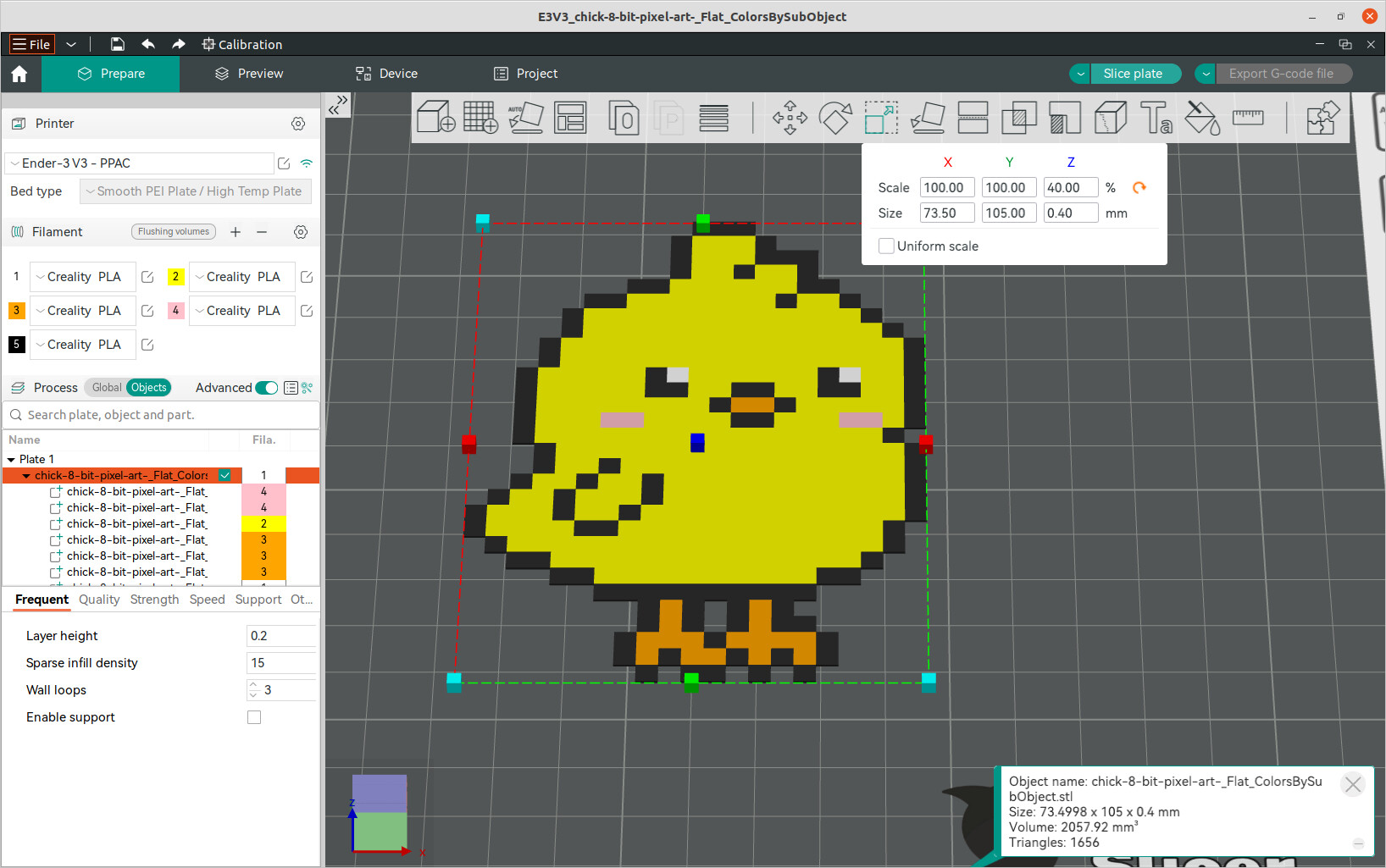Screen dimensions: 1386x868
Task: Open the Strength settings tab
Action: [x=154, y=600]
